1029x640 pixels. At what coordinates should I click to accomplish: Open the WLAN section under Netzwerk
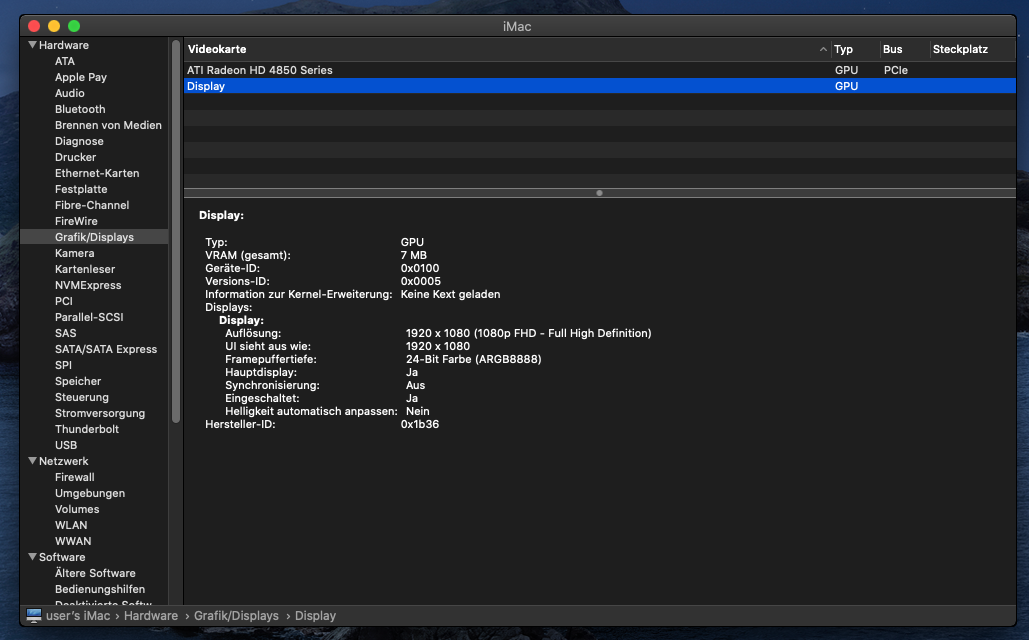(x=70, y=525)
